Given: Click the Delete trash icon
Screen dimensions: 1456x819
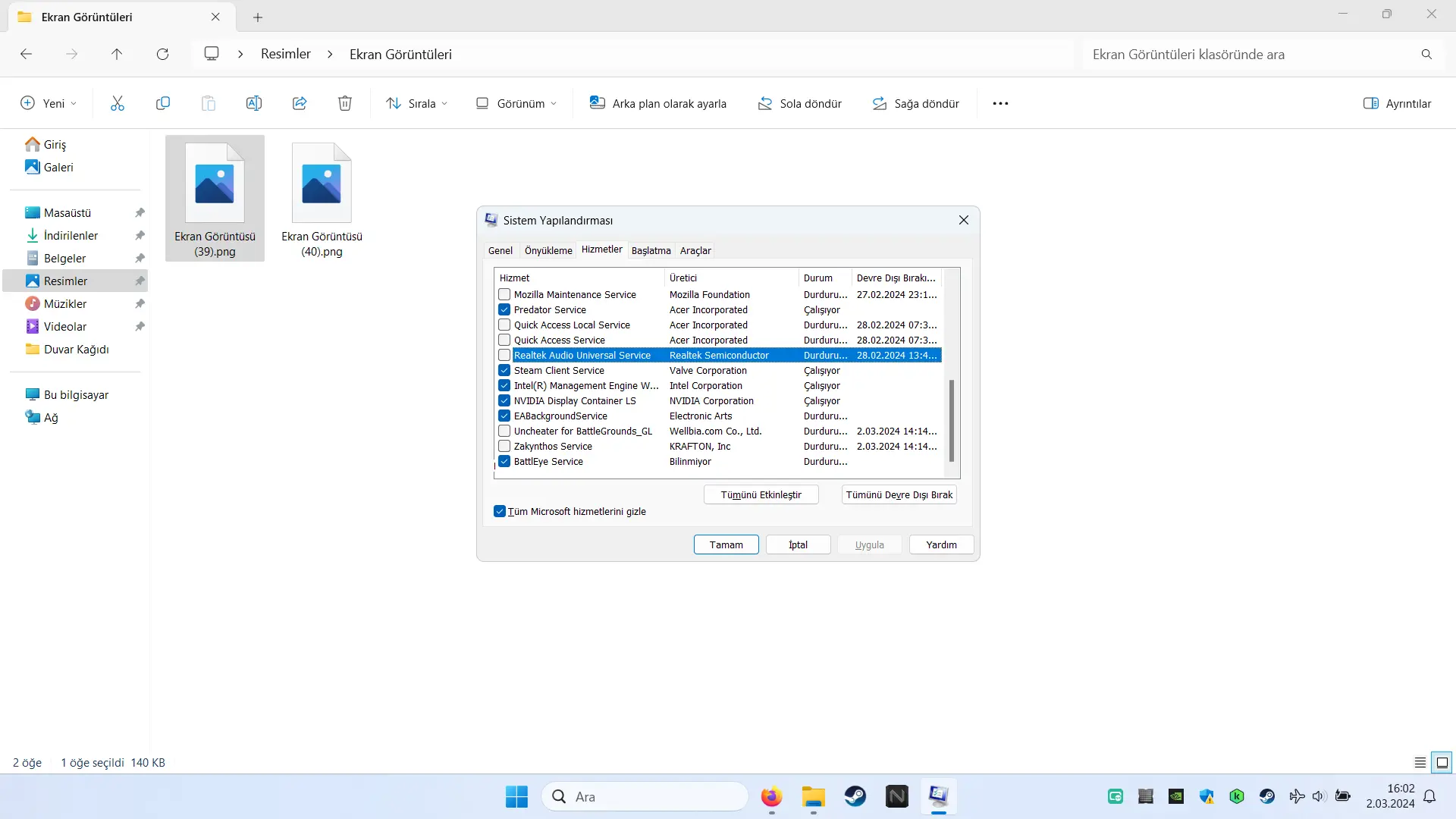Looking at the screenshot, I should [x=345, y=103].
